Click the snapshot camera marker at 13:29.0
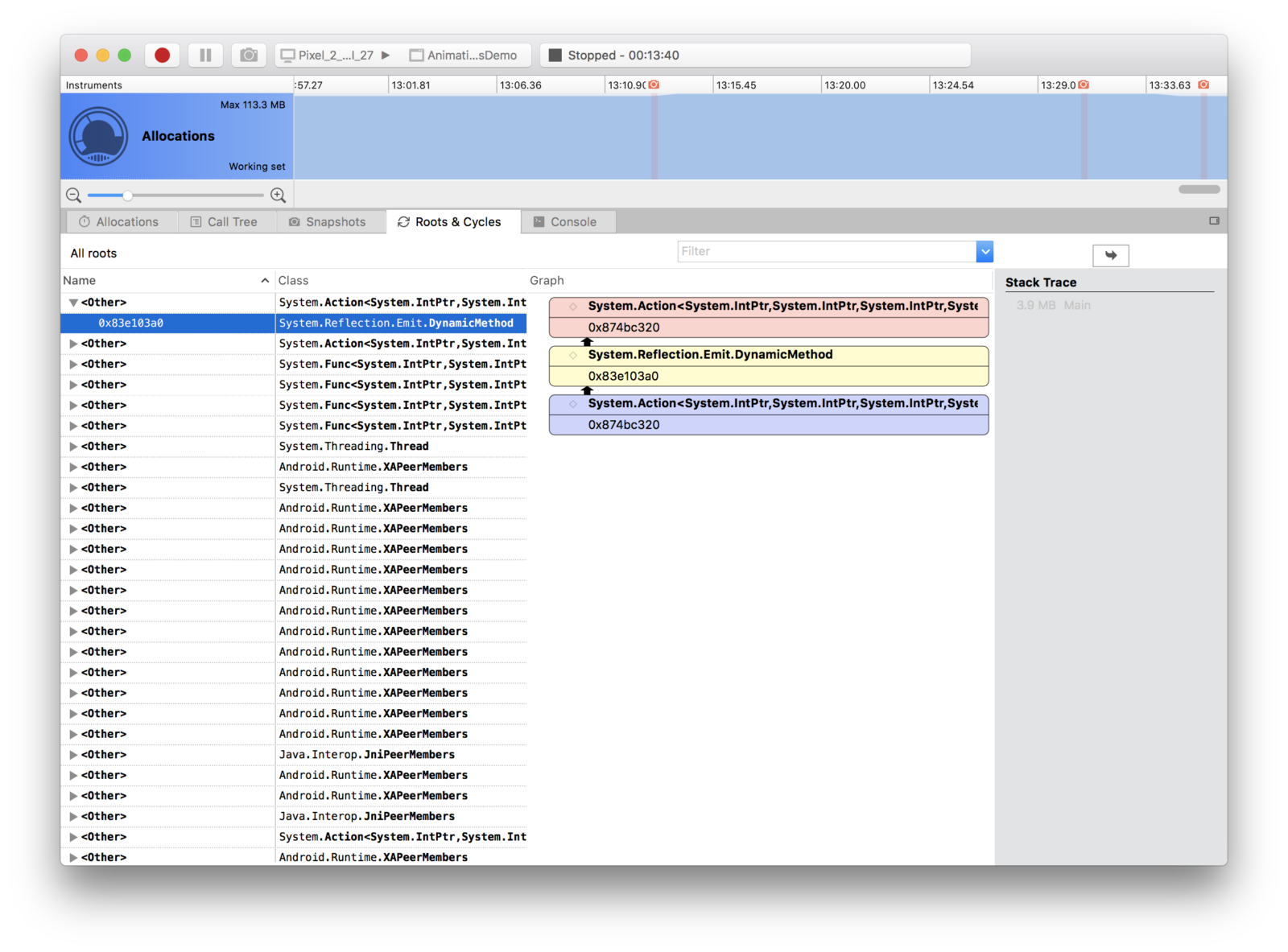Viewport: 1288px width, 952px height. (x=1084, y=84)
